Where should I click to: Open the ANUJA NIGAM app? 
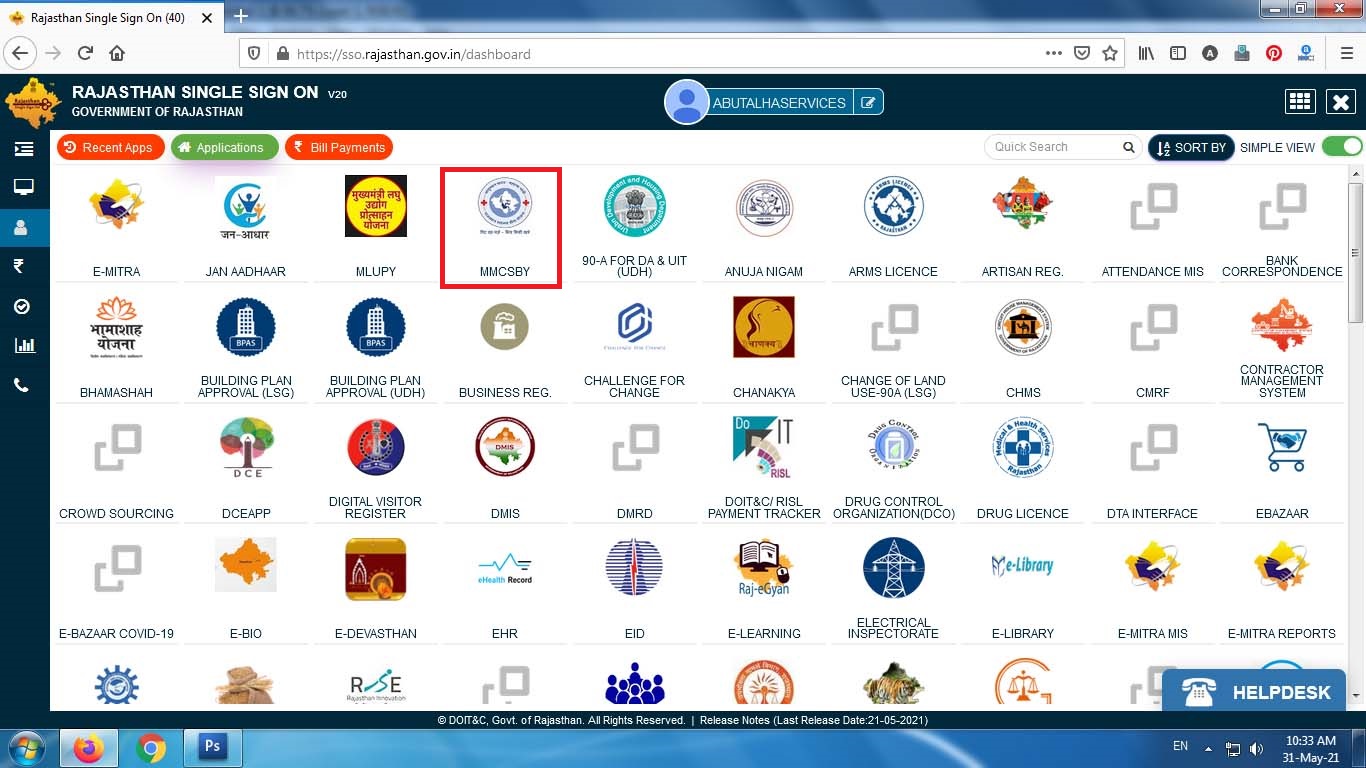click(764, 208)
